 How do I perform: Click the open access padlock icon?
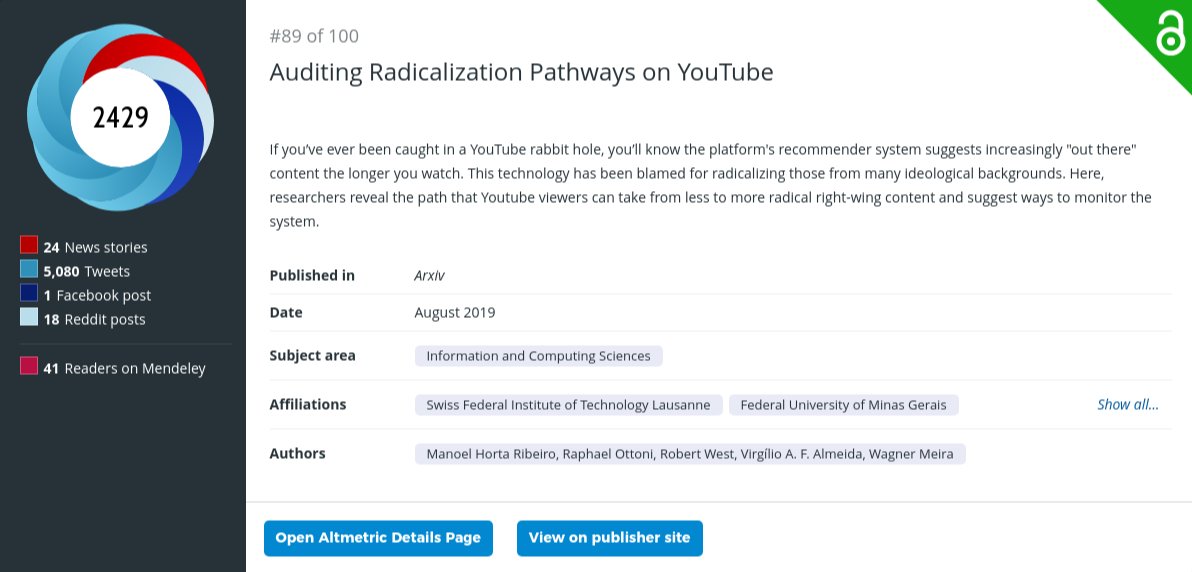1169,33
